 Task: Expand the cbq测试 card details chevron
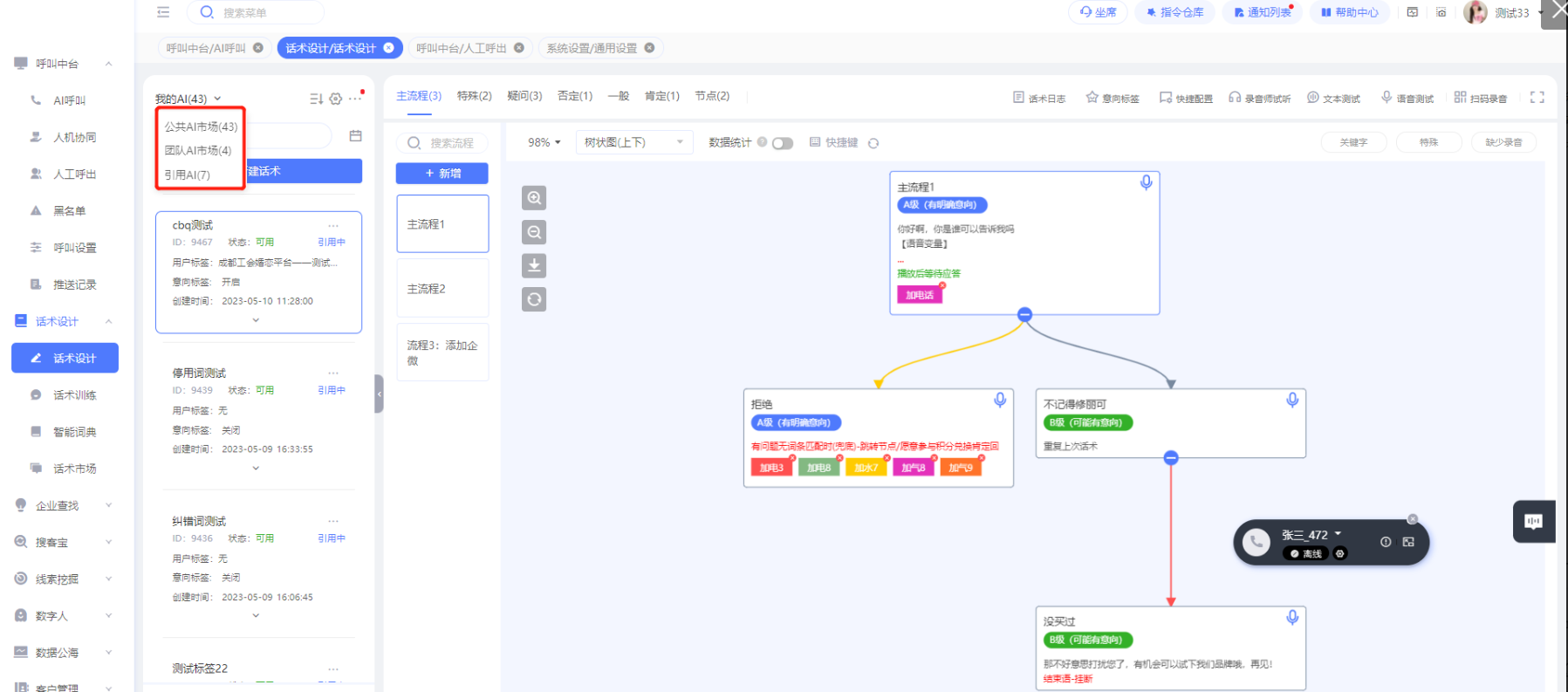[x=256, y=320]
